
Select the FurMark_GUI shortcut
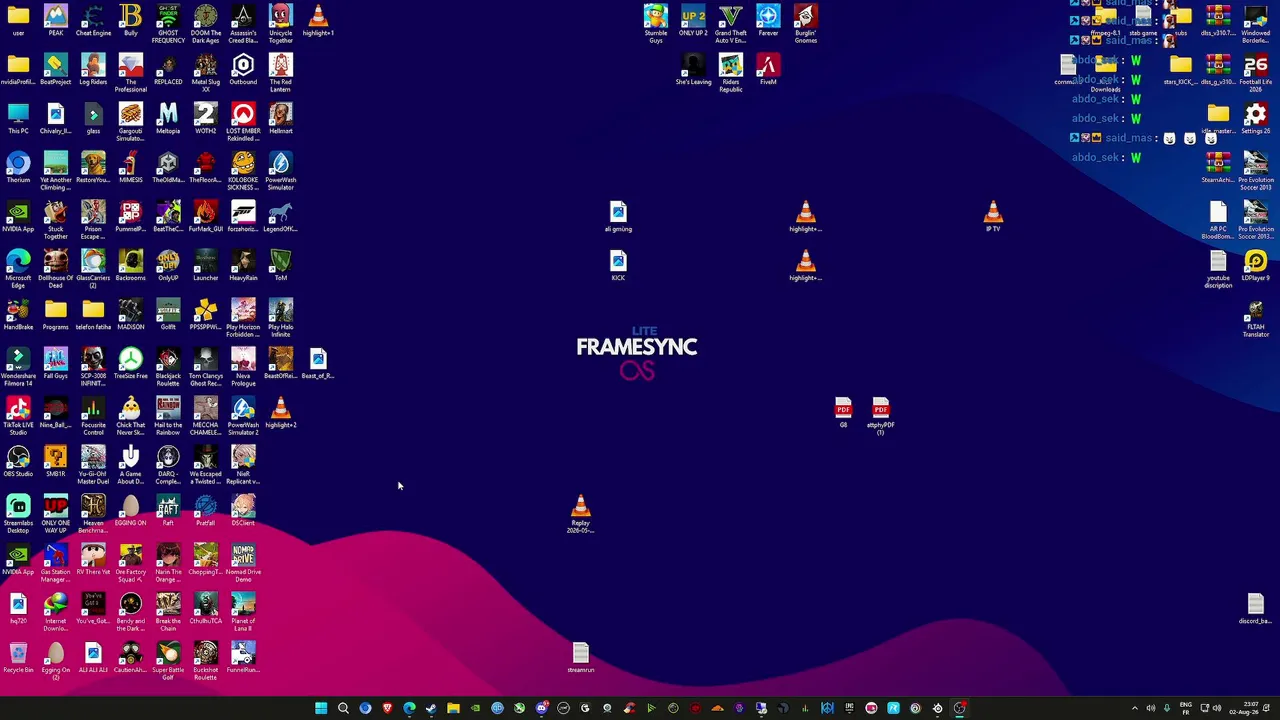205,217
